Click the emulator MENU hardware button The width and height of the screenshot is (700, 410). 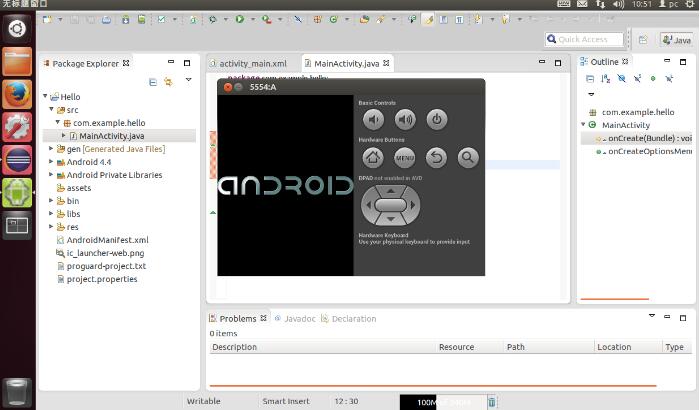point(404,158)
